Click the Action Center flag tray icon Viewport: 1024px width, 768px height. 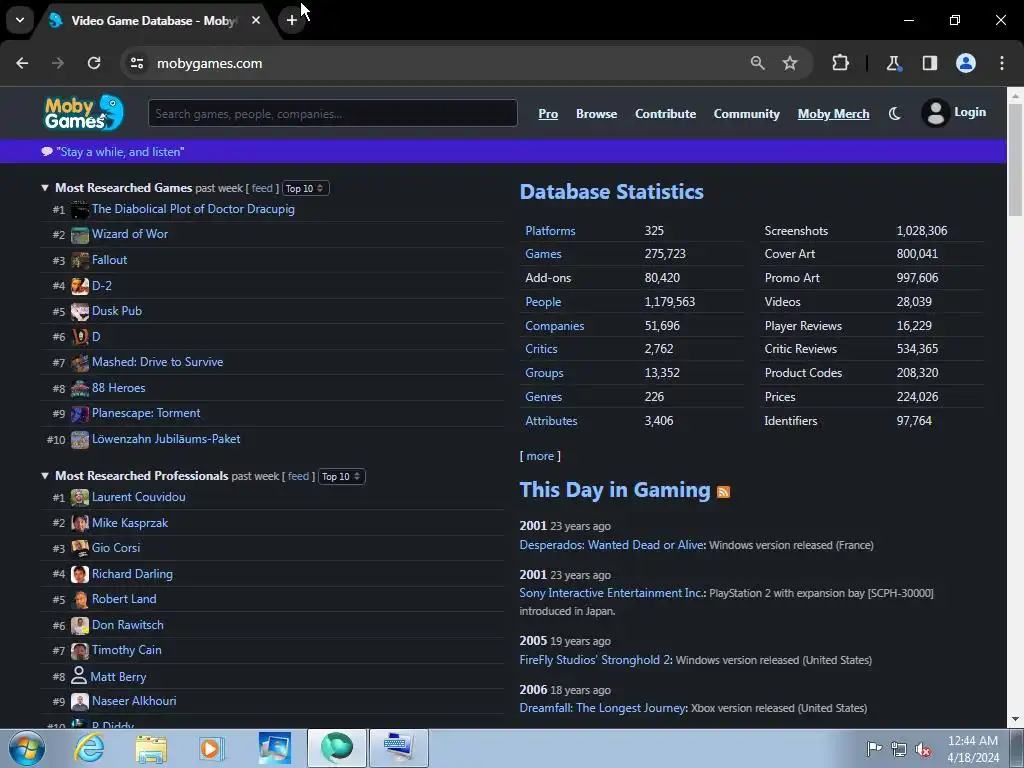pyautogui.click(x=874, y=749)
